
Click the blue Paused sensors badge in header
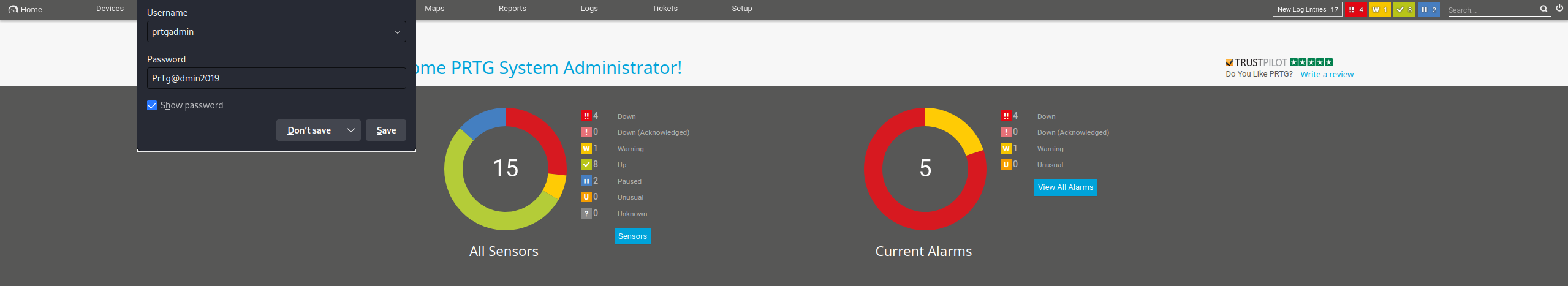[1428, 10]
